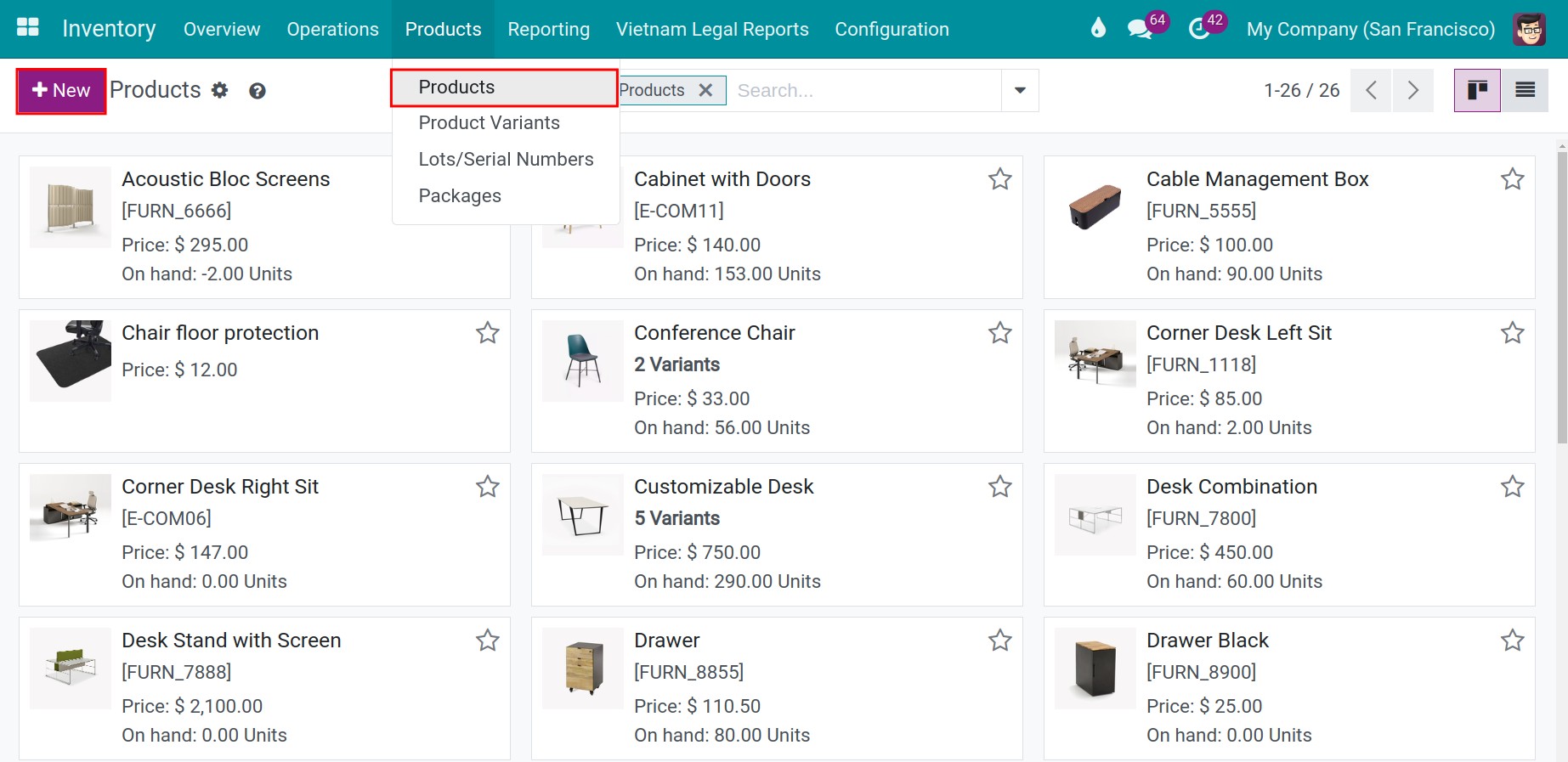Favorite the Desk Combination product
Screen dimensions: 1568x762
point(1513,487)
